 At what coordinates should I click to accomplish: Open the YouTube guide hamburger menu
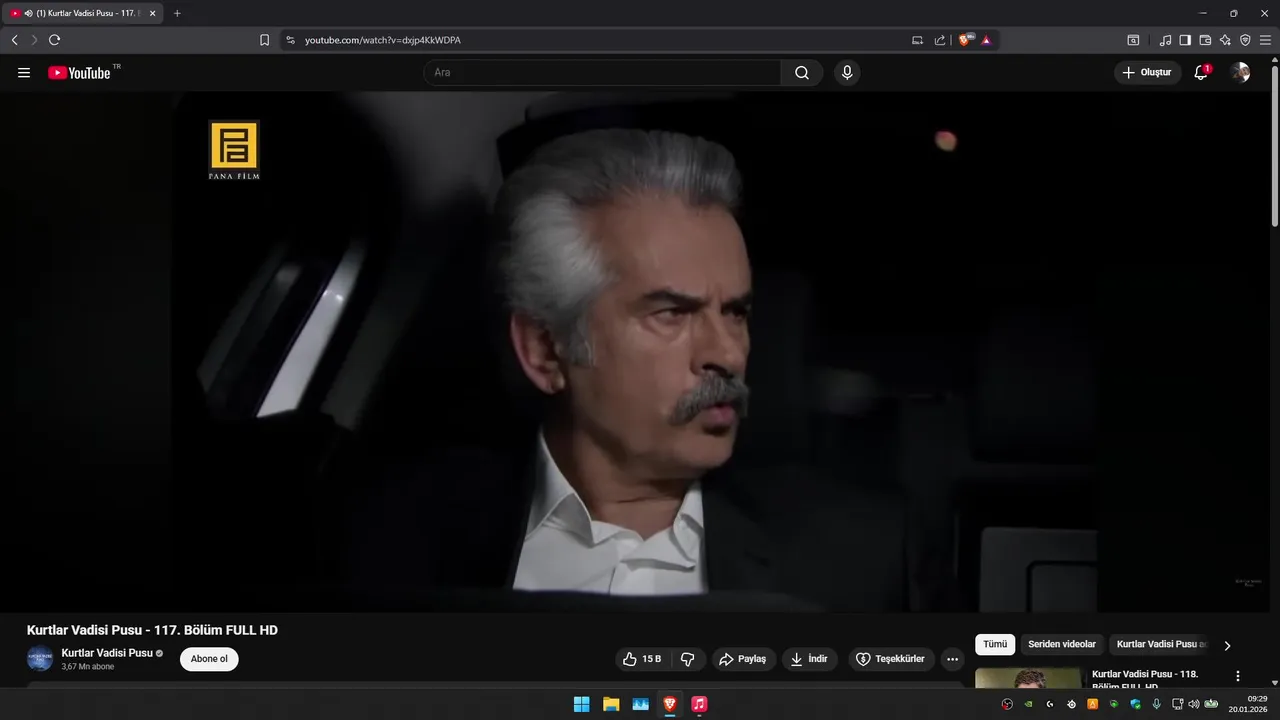[x=24, y=73]
